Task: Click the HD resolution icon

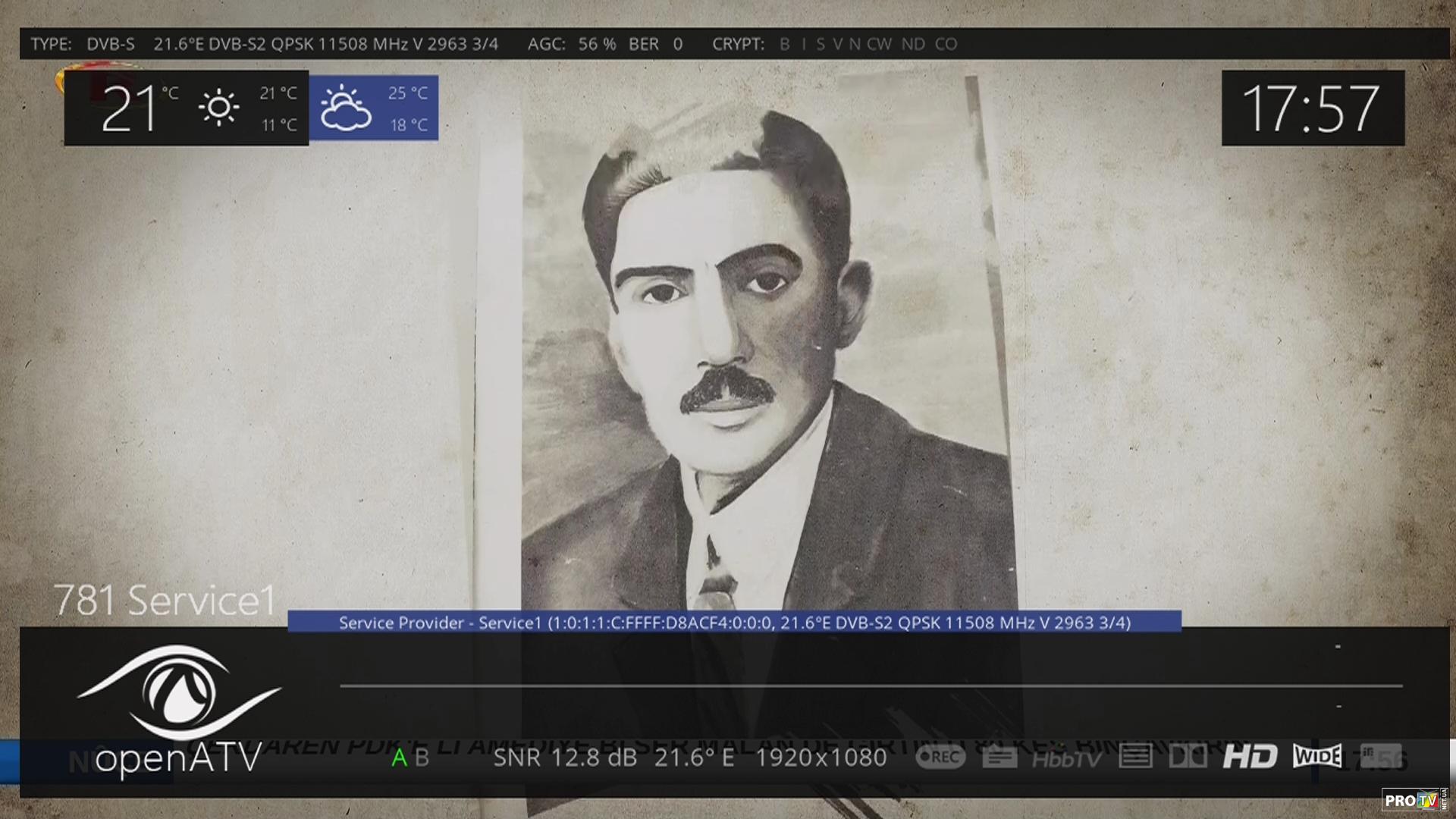Action: (x=1250, y=756)
